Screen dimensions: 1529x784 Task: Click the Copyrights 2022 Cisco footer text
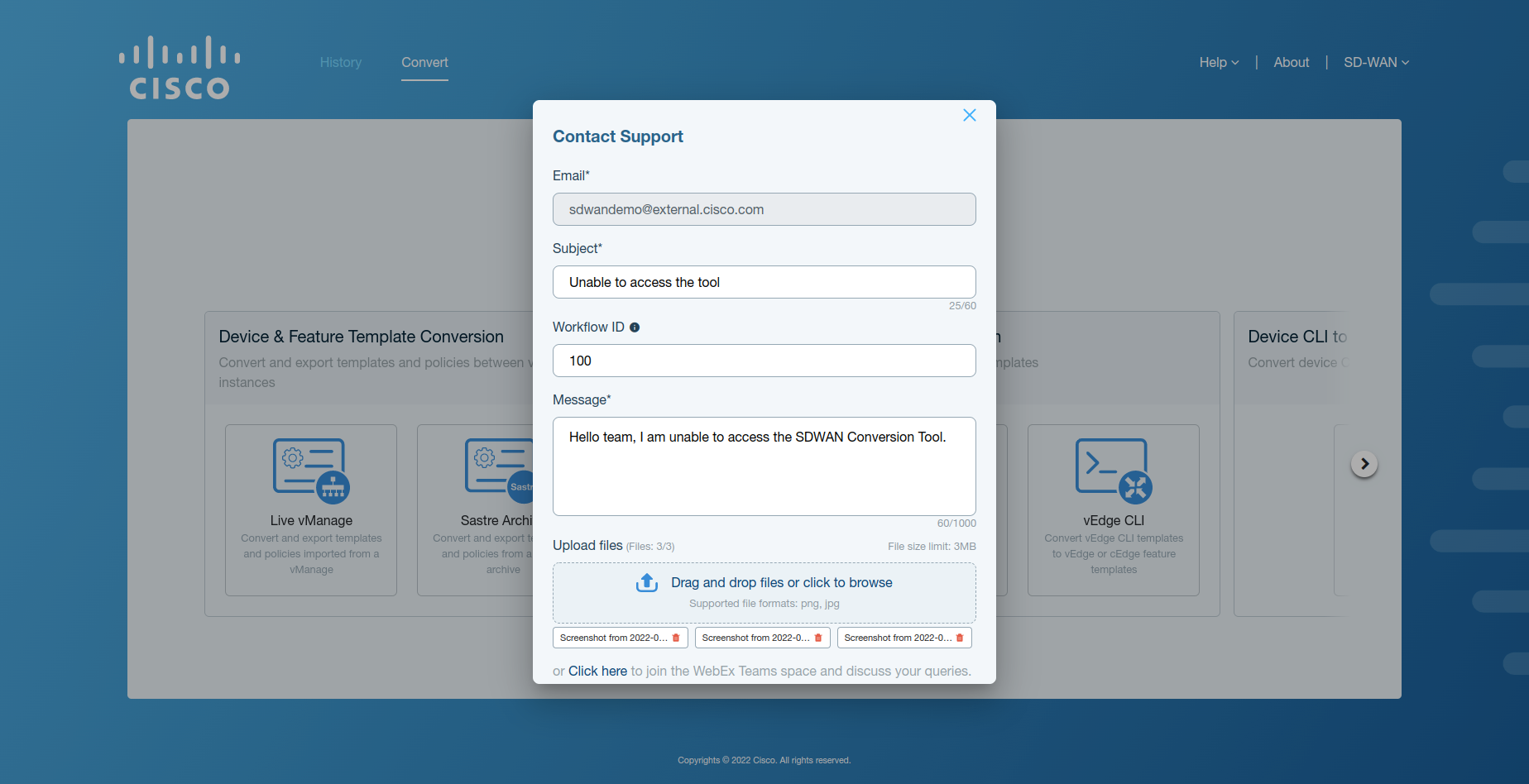[x=764, y=760]
